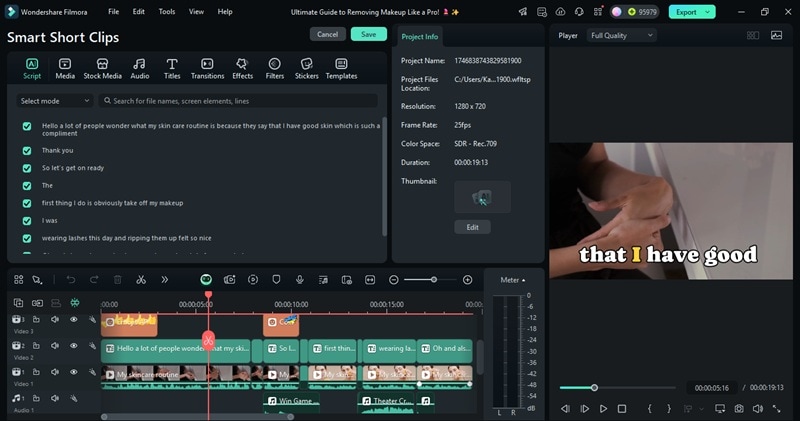Open the Tools menu
The image size is (800, 421).
tap(167, 11)
